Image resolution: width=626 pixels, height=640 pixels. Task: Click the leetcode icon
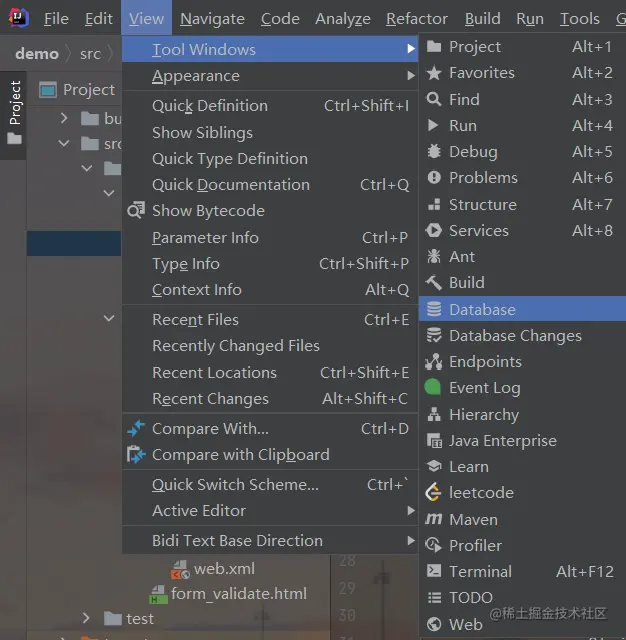coord(433,492)
